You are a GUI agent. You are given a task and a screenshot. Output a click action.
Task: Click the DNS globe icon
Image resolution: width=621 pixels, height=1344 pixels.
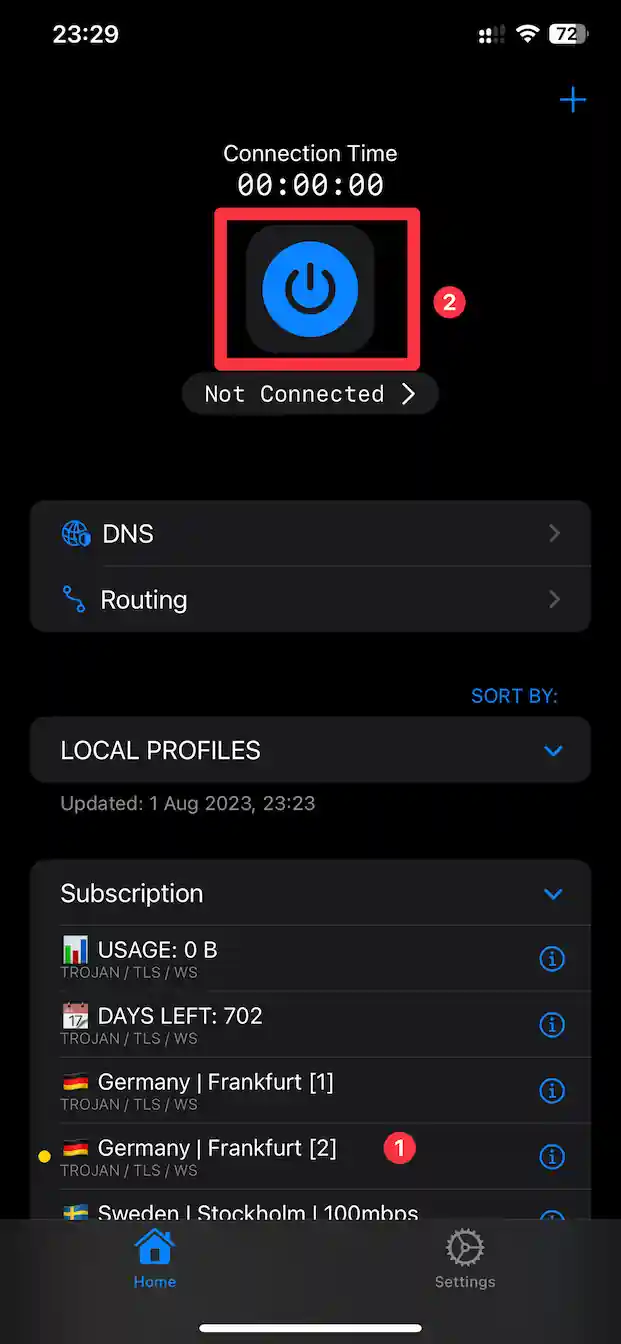[76, 534]
